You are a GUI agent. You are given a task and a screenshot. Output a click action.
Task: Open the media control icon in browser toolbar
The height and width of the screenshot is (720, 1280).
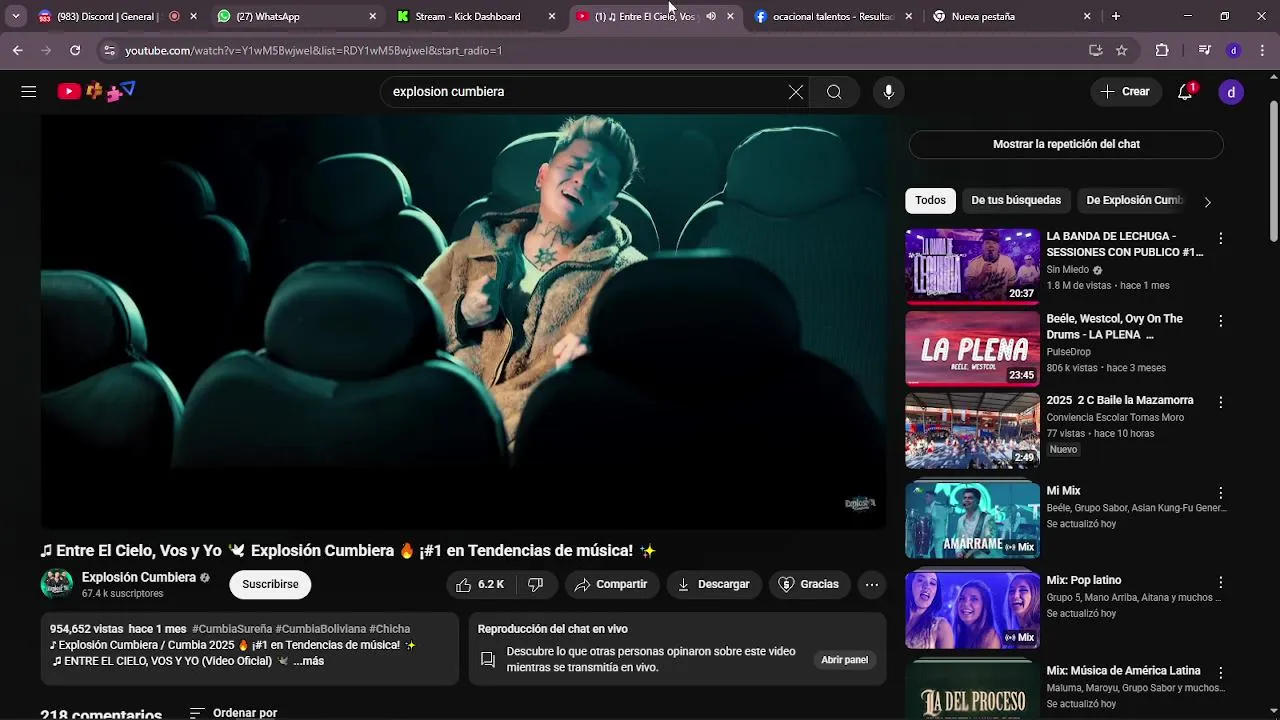coord(1205,50)
